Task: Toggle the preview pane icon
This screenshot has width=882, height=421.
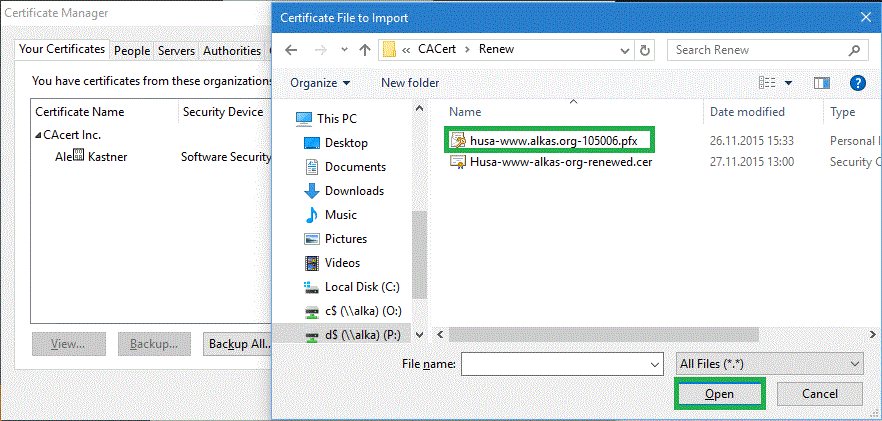Action: [x=822, y=83]
